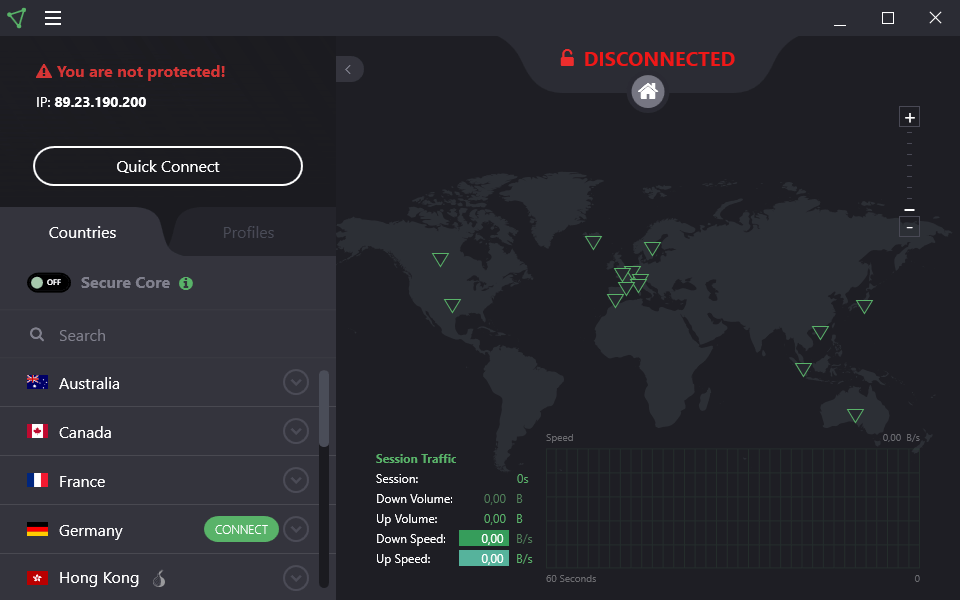Click the 'Up Volume:' label
The height and width of the screenshot is (600, 960).
coord(407,519)
